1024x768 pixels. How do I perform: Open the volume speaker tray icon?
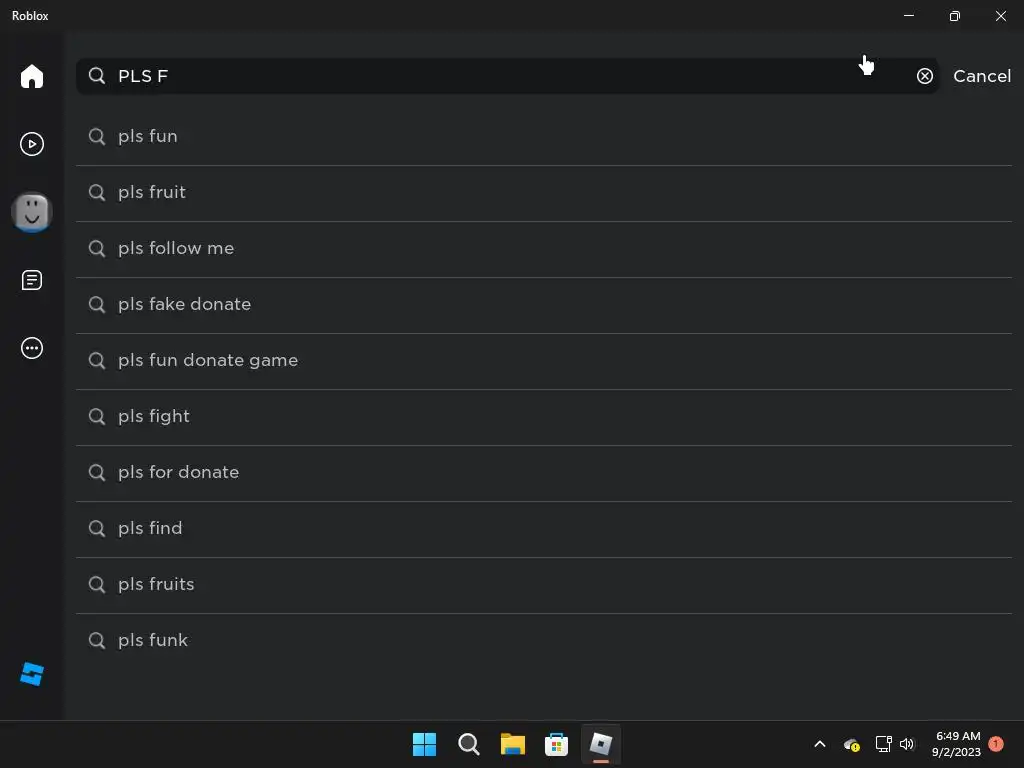pyautogui.click(x=907, y=744)
